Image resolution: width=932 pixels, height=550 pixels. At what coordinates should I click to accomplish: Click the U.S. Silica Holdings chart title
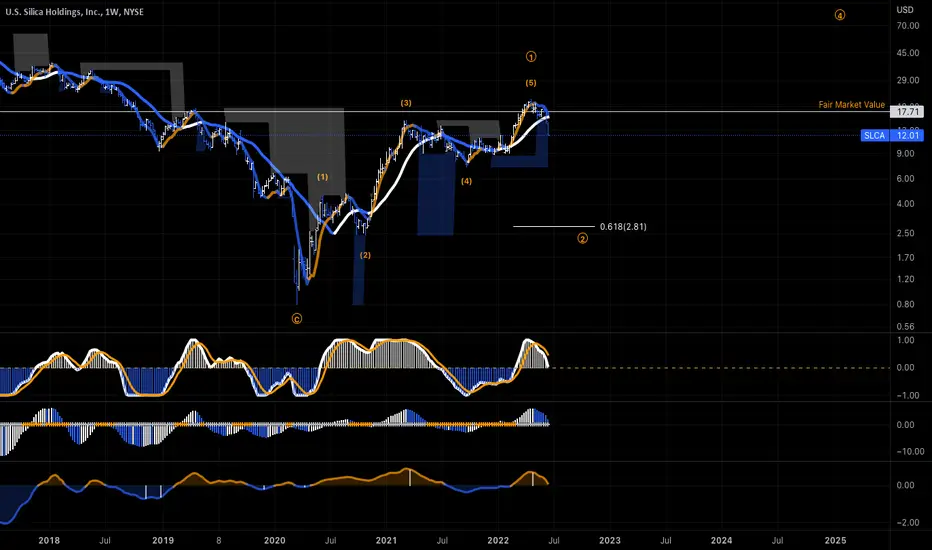pyautogui.click(x=74, y=12)
